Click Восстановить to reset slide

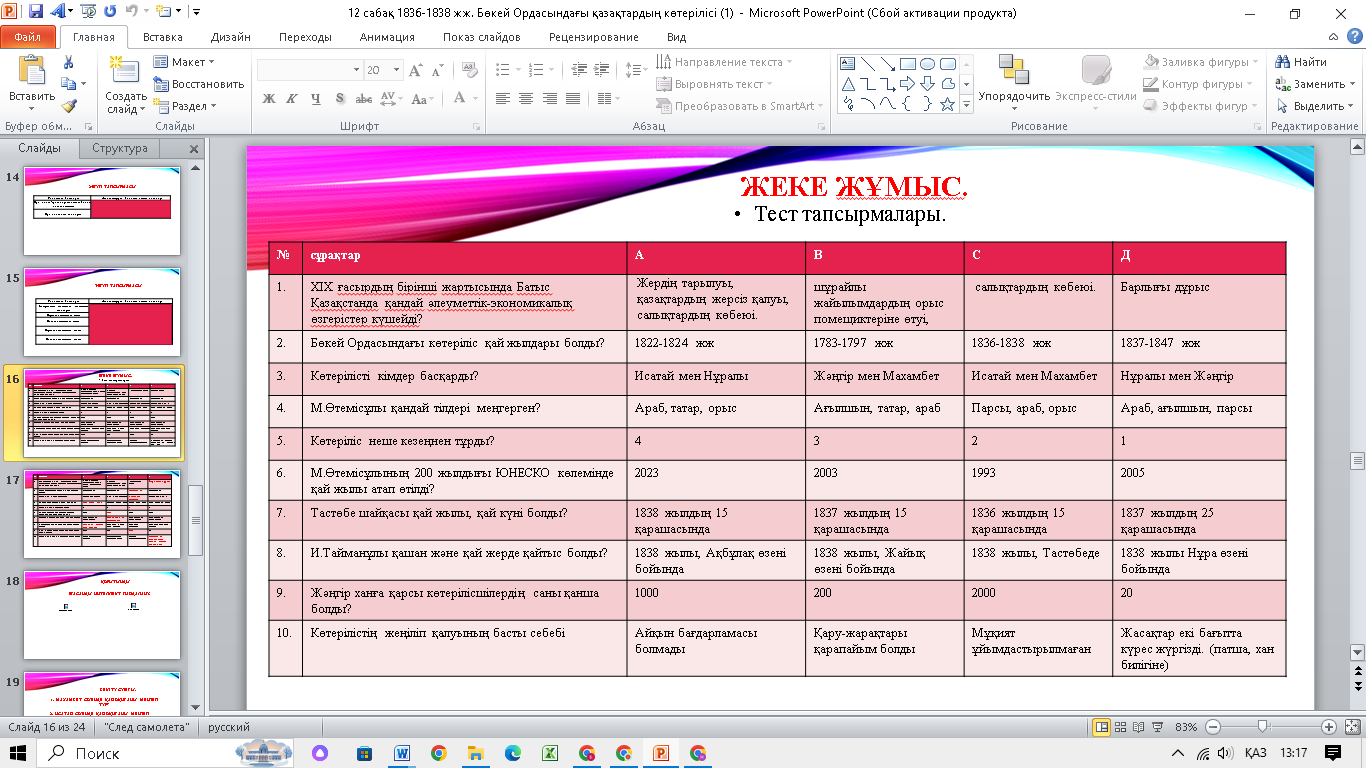[x=199, y=84]
